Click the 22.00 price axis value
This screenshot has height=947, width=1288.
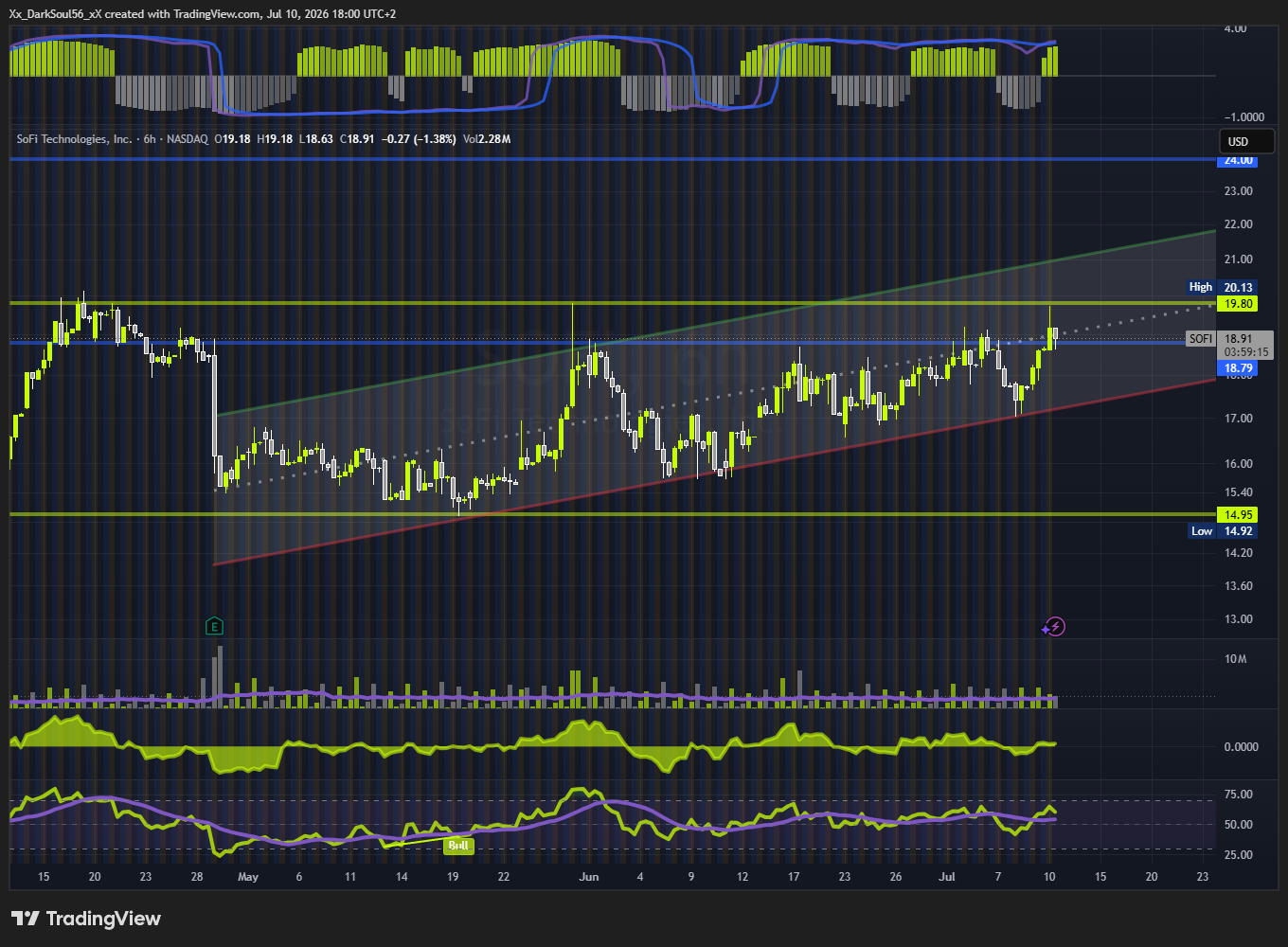click(x=1239, y=224)
